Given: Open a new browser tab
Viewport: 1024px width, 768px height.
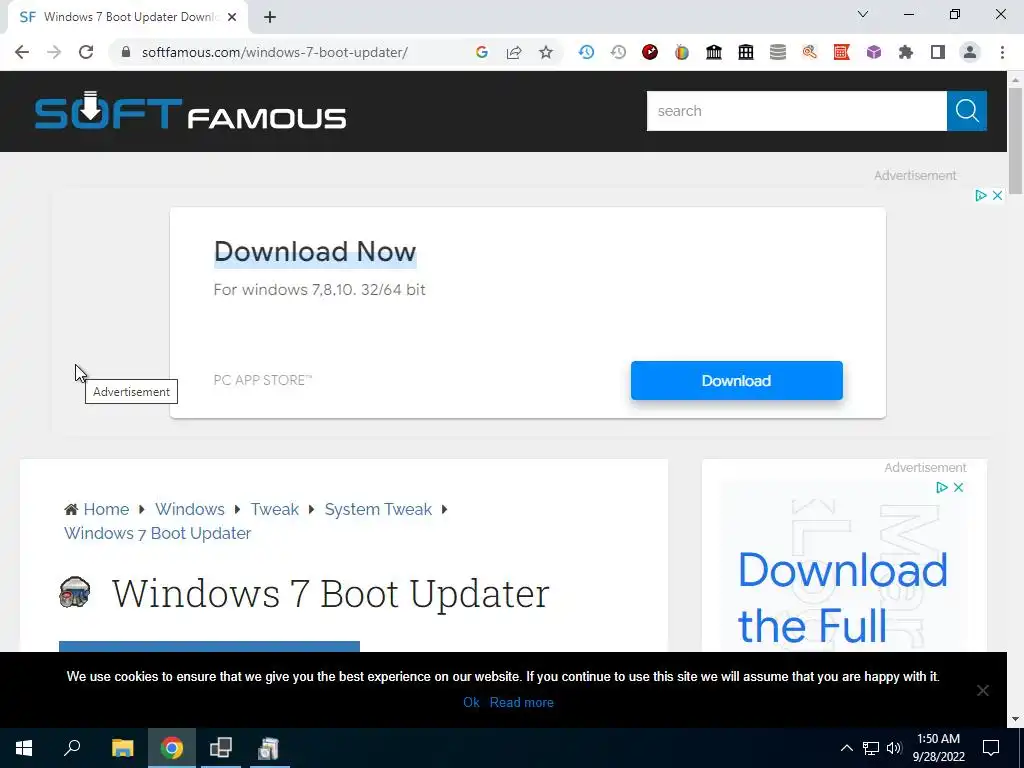Looking at the screenshot, I should pos(270,18).
